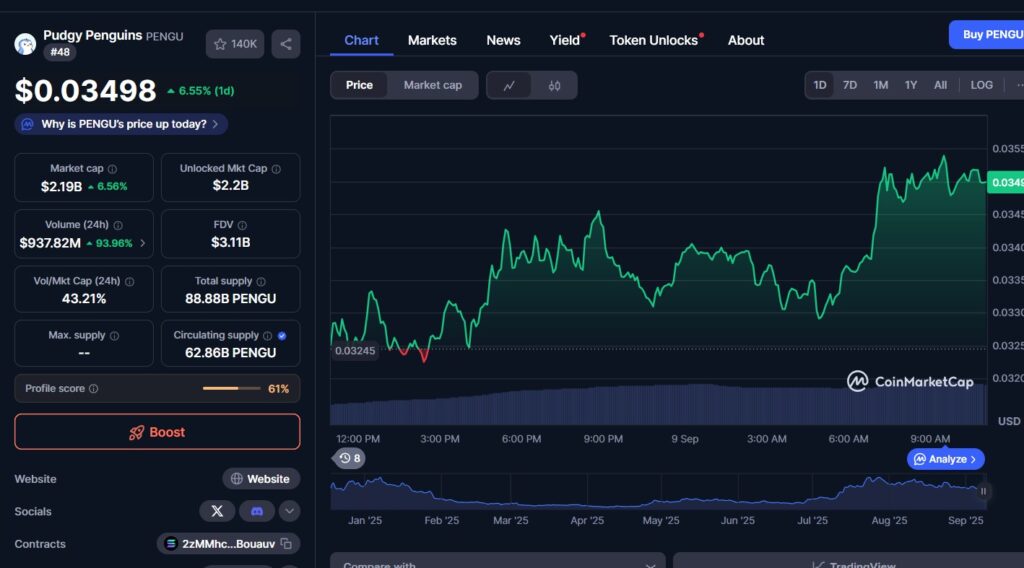Click the 2zMMhc...Bouauv contract chip
The image size is (1024, 568).
tap(228, 543)
